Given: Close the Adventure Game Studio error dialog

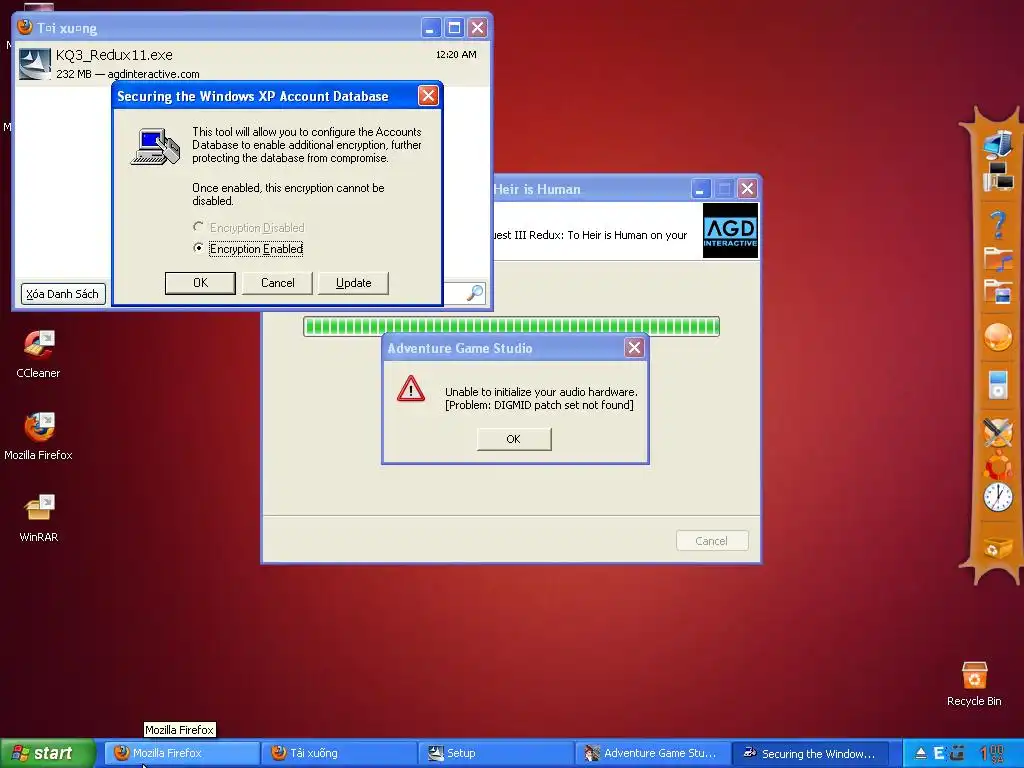Looking at the screenshot, I should pyautogui.click(x=634, y=347).
